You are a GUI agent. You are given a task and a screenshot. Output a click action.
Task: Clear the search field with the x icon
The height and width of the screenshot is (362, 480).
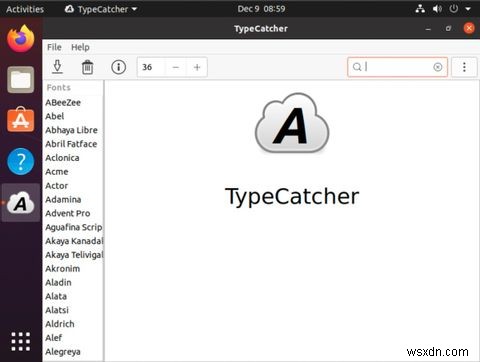[438, 67]
